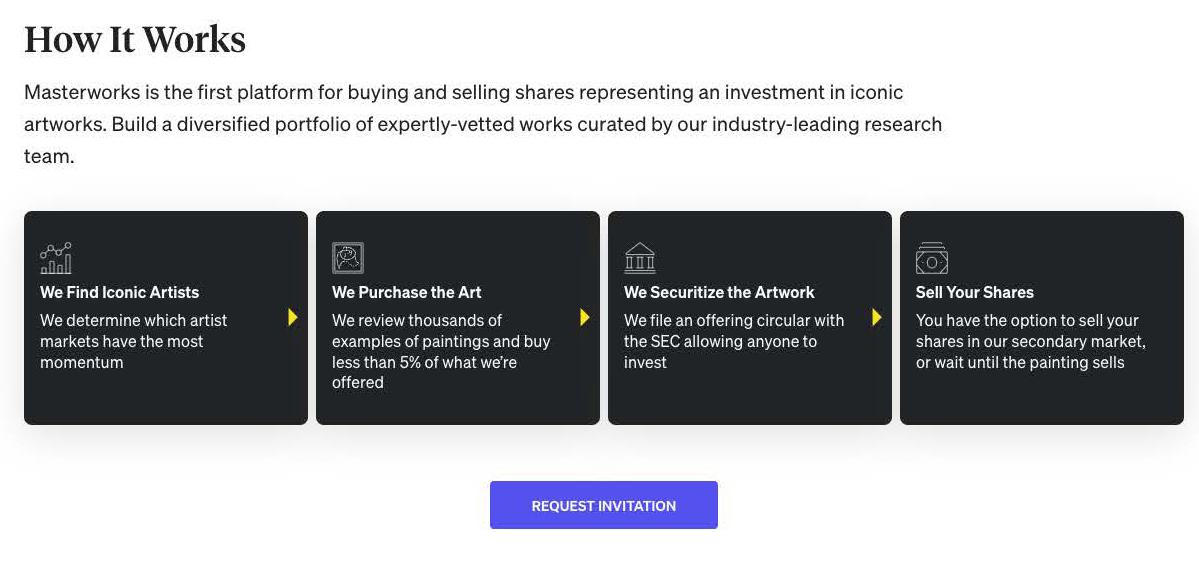Click the empty area of the We Securitize card

(749, 398)
